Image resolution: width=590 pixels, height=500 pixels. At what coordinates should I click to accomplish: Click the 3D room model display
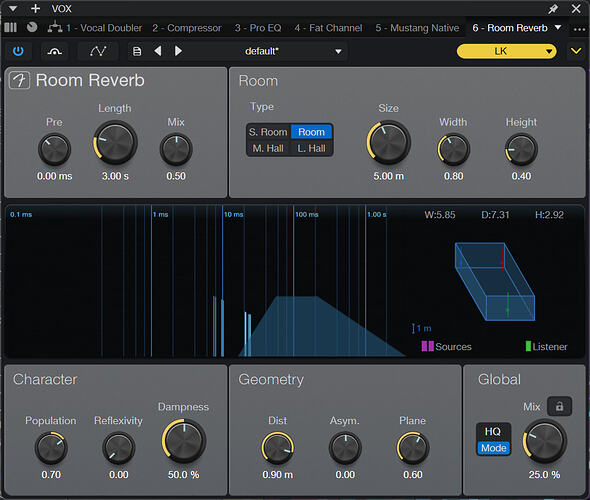coord(495,281)
